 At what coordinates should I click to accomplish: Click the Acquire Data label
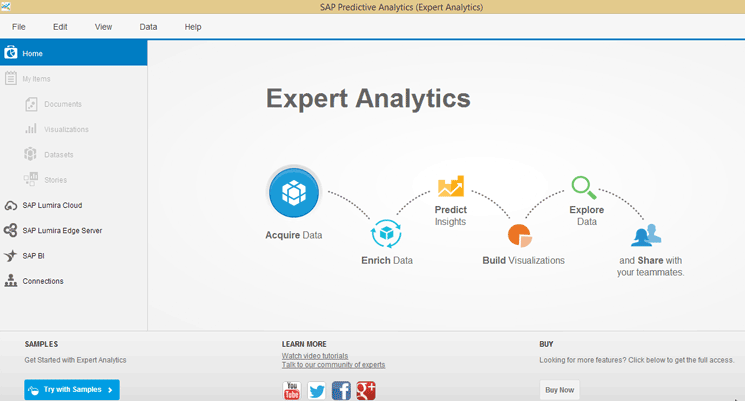[294, 235]
